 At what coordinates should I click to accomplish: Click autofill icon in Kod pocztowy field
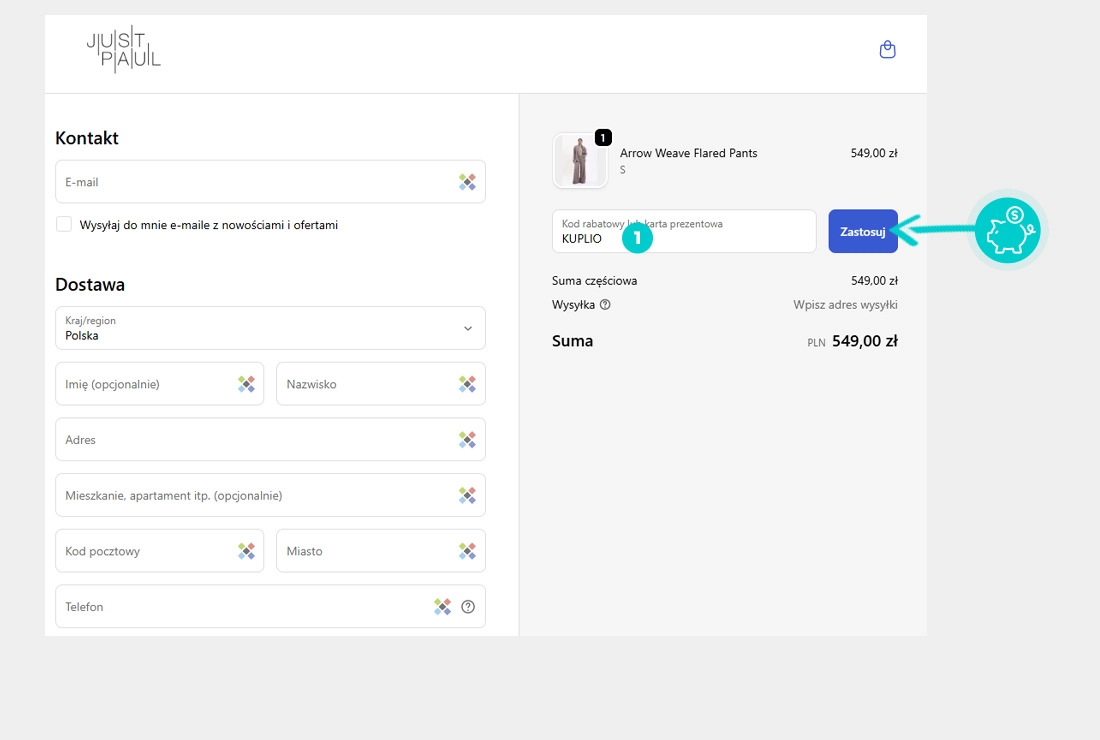pos(246,551)
